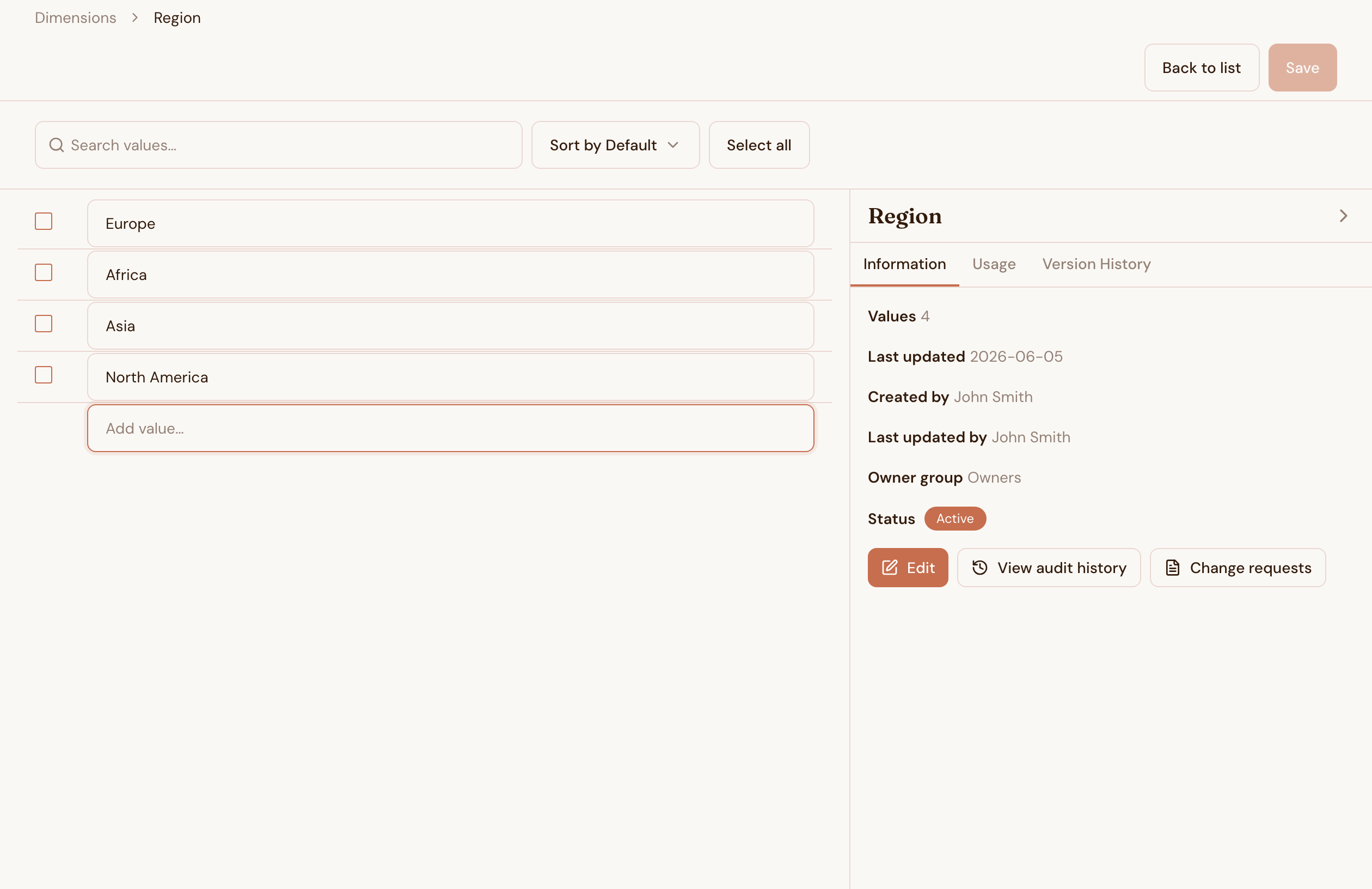The width and height of the screenshot is (1372, 889).
Task: Click the Region breadcrumb text
Action: click(x=177, y=18)
